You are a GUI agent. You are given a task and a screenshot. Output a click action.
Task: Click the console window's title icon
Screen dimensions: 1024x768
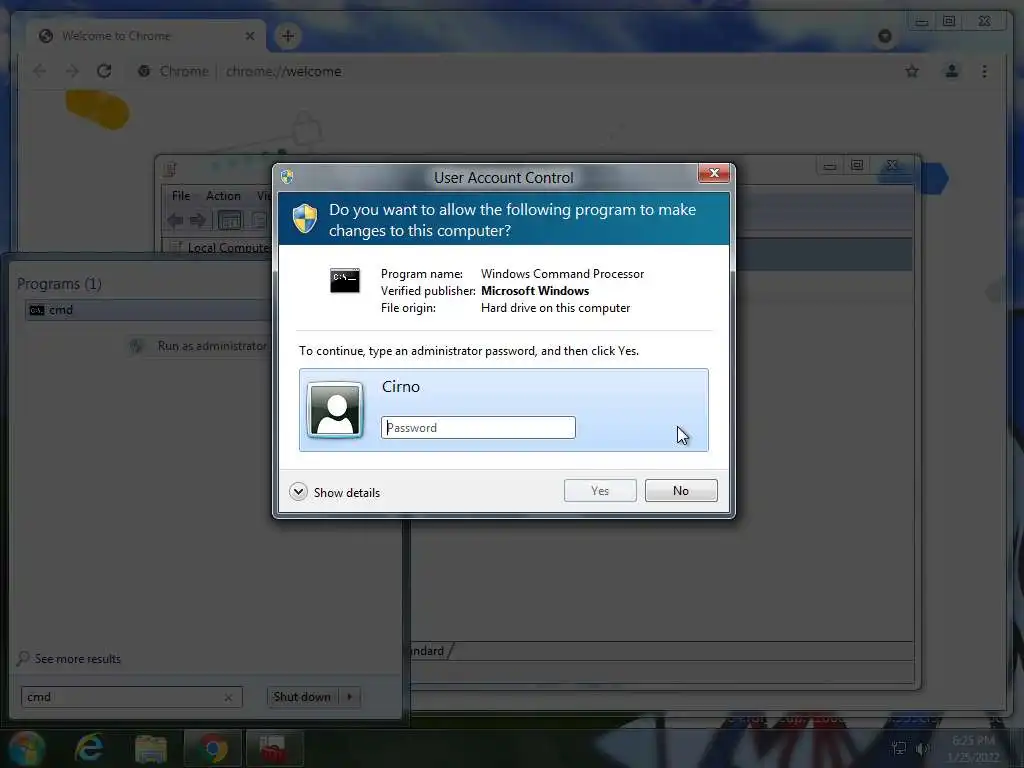[x=170, y=168]
